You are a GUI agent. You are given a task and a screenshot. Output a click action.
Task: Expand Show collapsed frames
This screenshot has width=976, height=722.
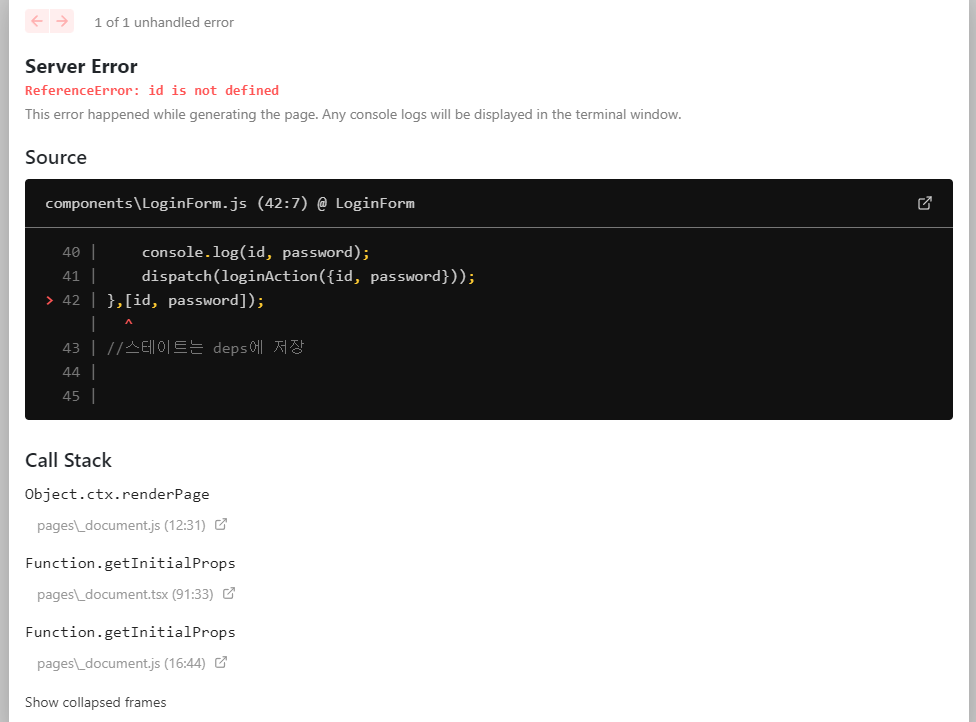point(96,702)
